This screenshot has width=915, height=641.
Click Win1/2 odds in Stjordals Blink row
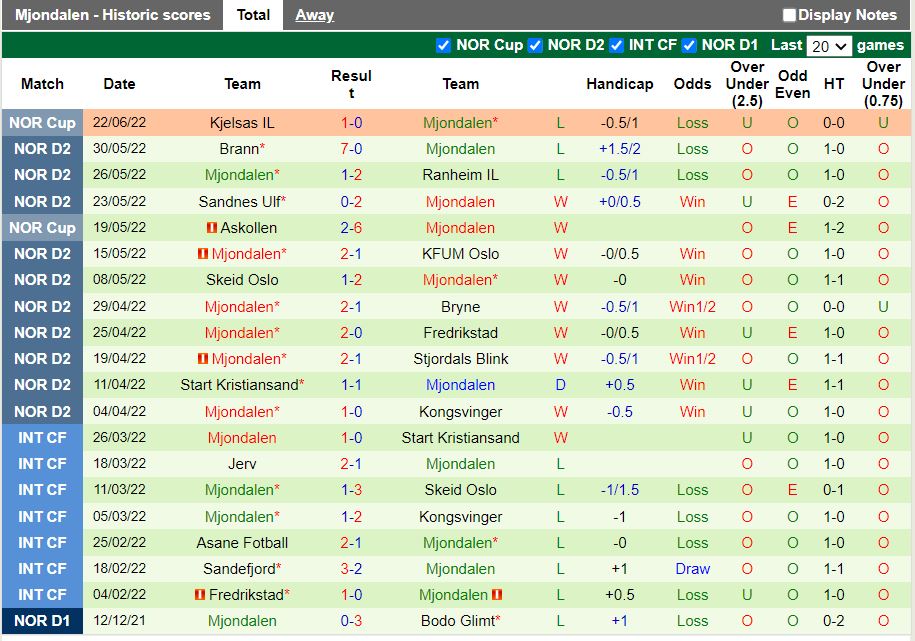click(693, 358)
